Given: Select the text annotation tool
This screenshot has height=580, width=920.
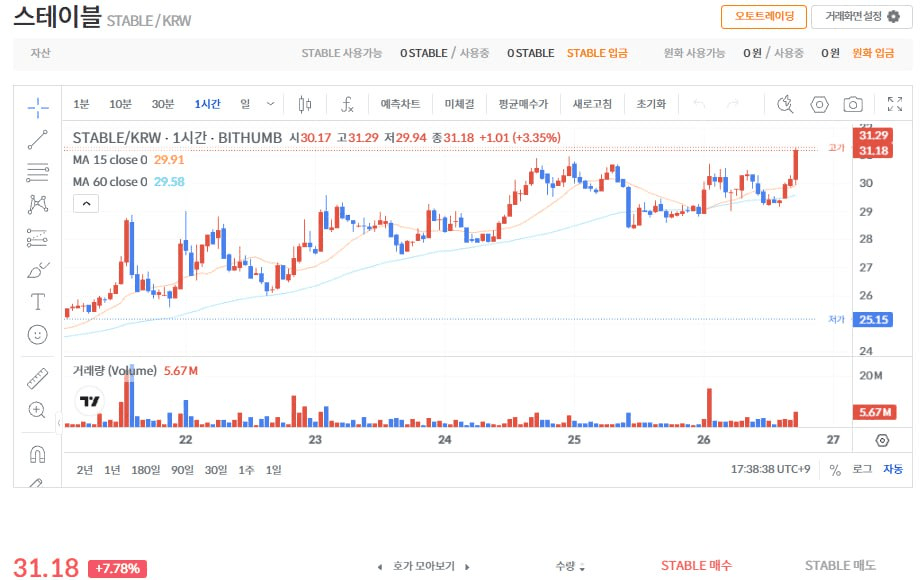Looking at the screenshot, I should click(x=37, y=302).
